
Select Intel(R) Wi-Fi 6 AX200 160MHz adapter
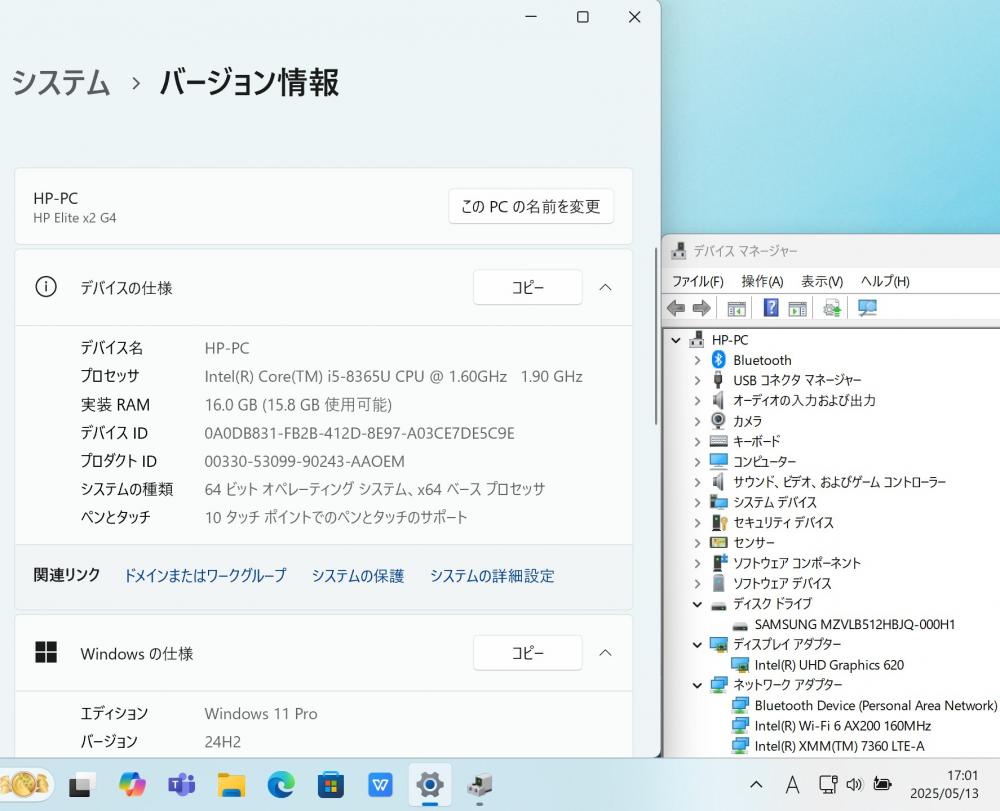[x=842, y=726]
